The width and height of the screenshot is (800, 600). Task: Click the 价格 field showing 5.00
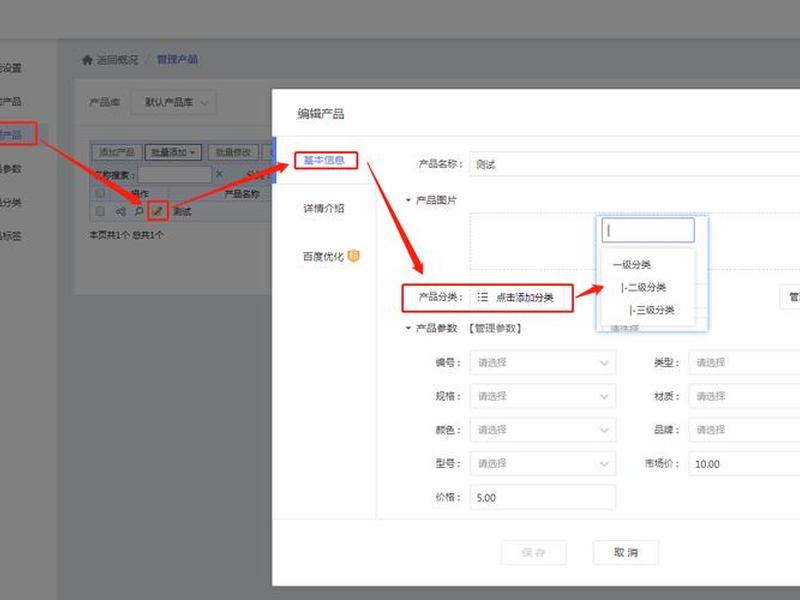542,497
